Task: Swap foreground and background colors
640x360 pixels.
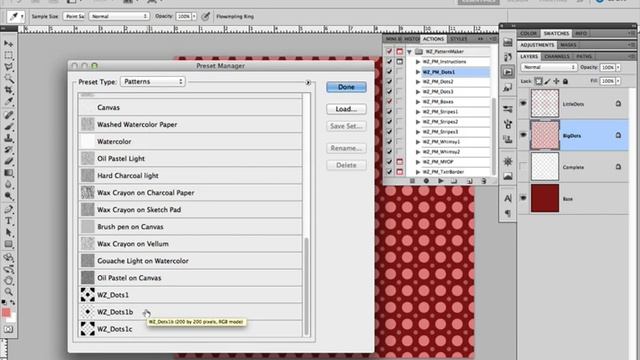Action: pyautogui.click(x=13, y=302)
